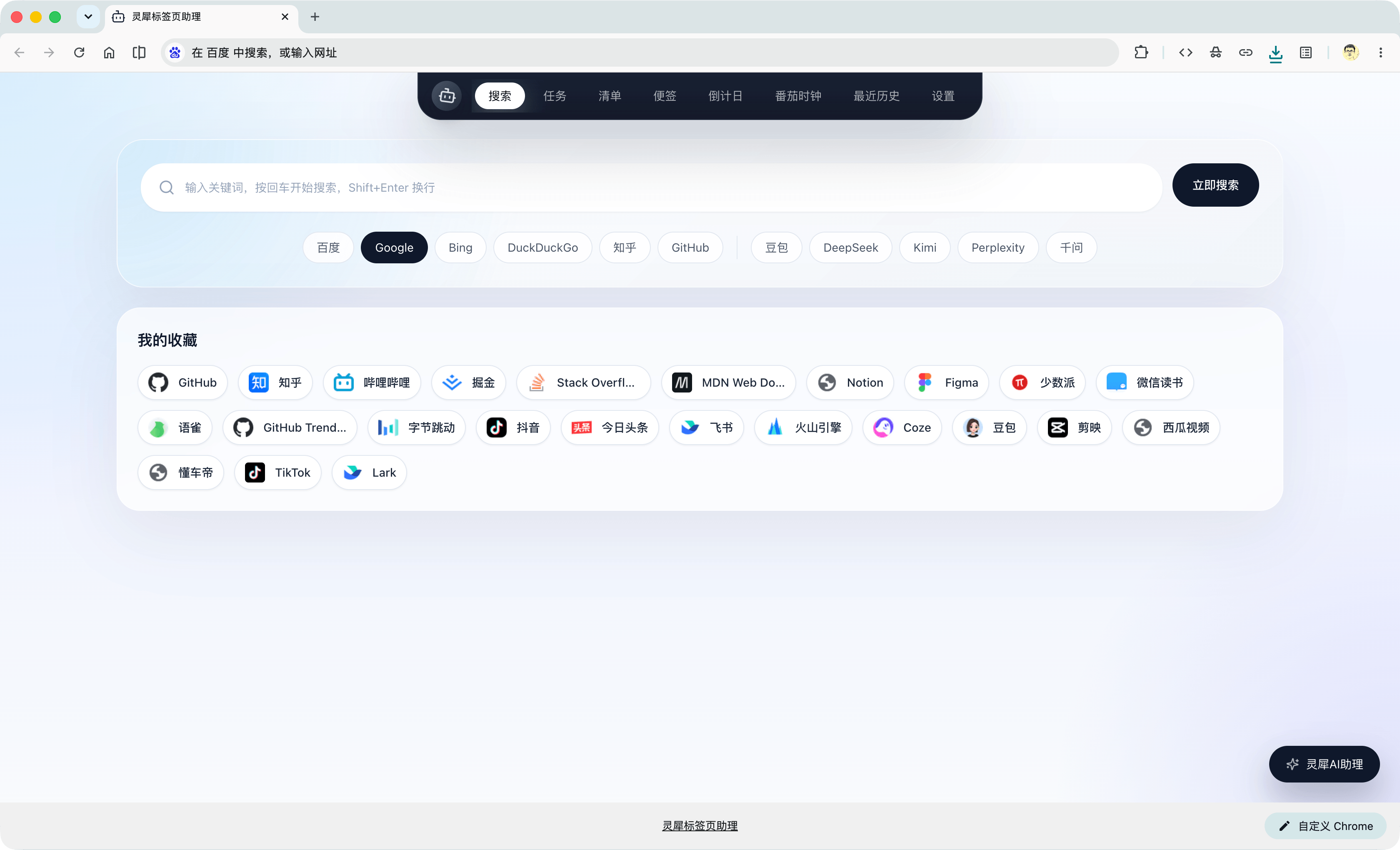This screenshot has width=1400, height=850.
Task: Open the Coze bookmark
Action: (902, 427)
